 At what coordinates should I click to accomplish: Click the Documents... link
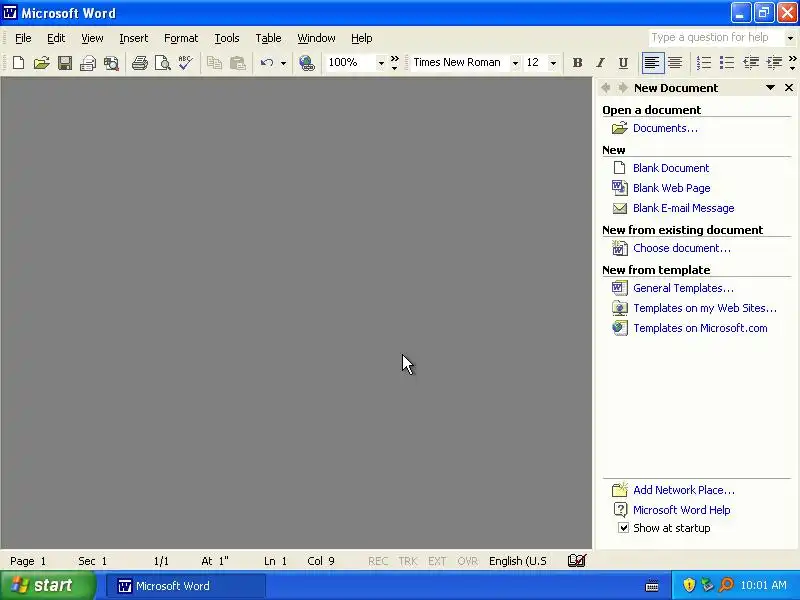(x=665, y=128)
